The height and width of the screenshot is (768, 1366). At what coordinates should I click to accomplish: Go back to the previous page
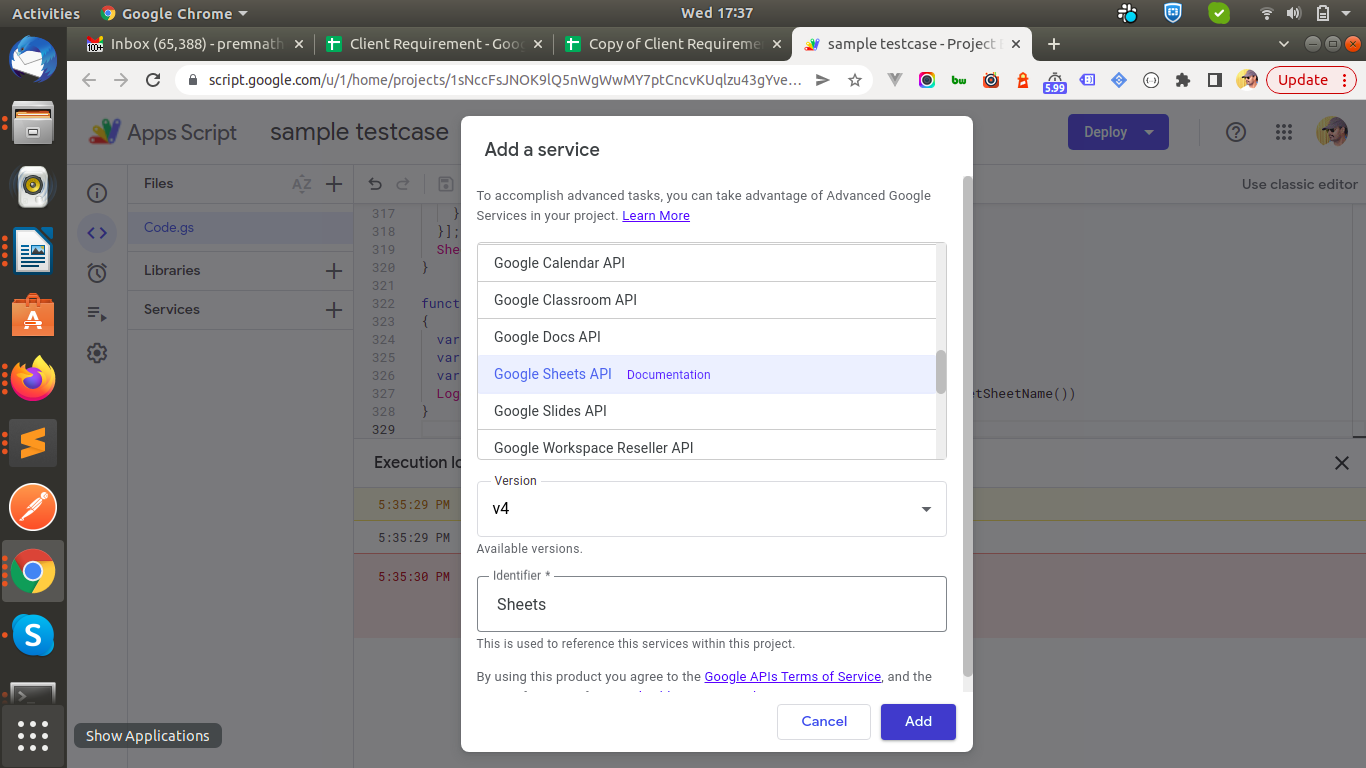pos(89,80)
